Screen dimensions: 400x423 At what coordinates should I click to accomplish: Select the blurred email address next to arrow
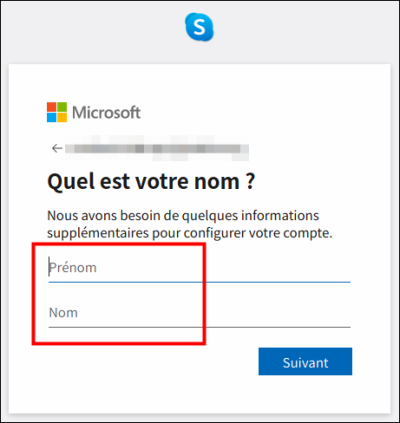coord(157,148)
